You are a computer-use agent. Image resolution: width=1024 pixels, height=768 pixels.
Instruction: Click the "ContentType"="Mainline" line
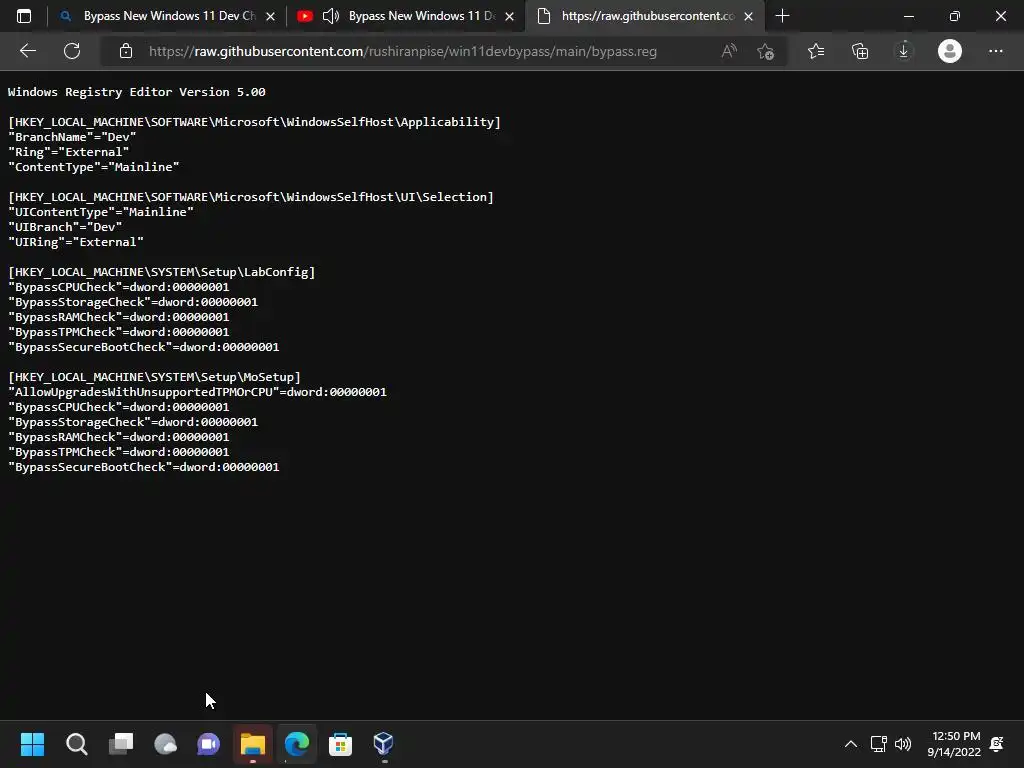click(93, 167)
